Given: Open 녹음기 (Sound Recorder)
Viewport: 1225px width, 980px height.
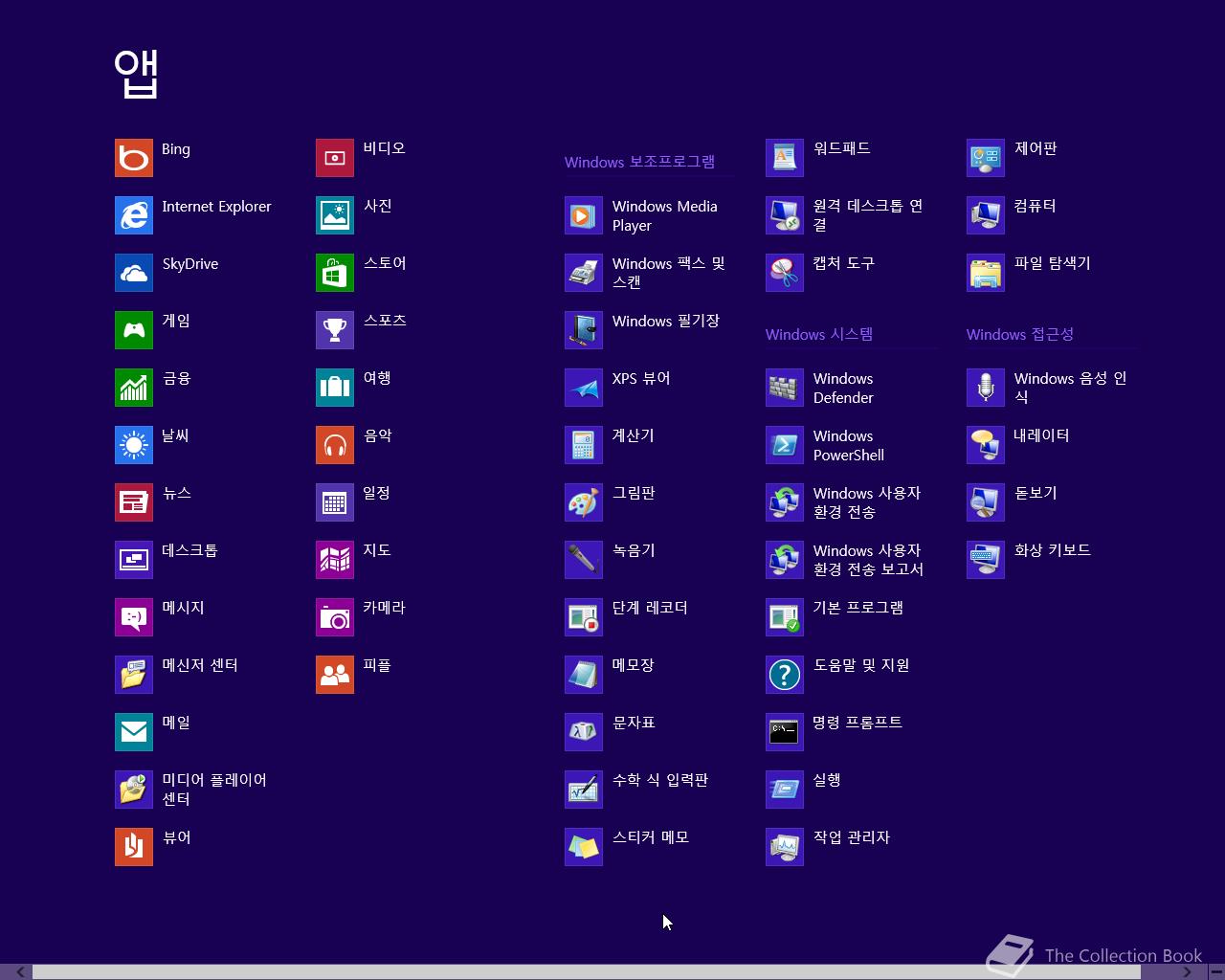Looking at the screenshot, I should coord(611,560).
